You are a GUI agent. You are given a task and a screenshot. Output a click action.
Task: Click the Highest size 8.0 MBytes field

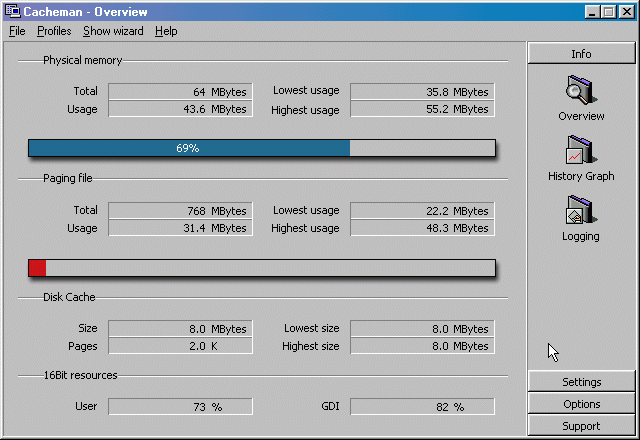click(x=422, y=346)
